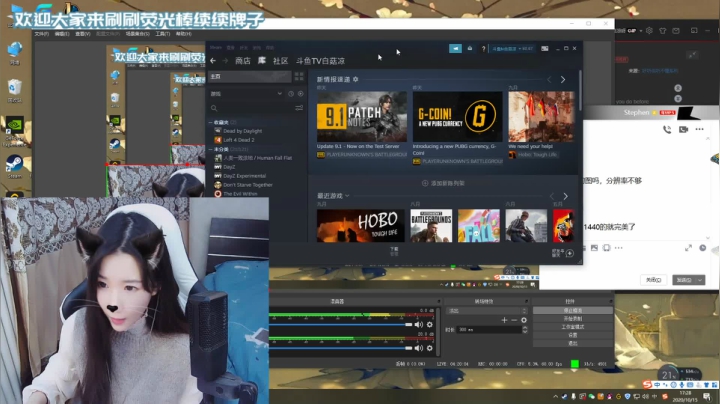Go back with Steam's back arrow
720x404 pixels.
click(213, 61)
